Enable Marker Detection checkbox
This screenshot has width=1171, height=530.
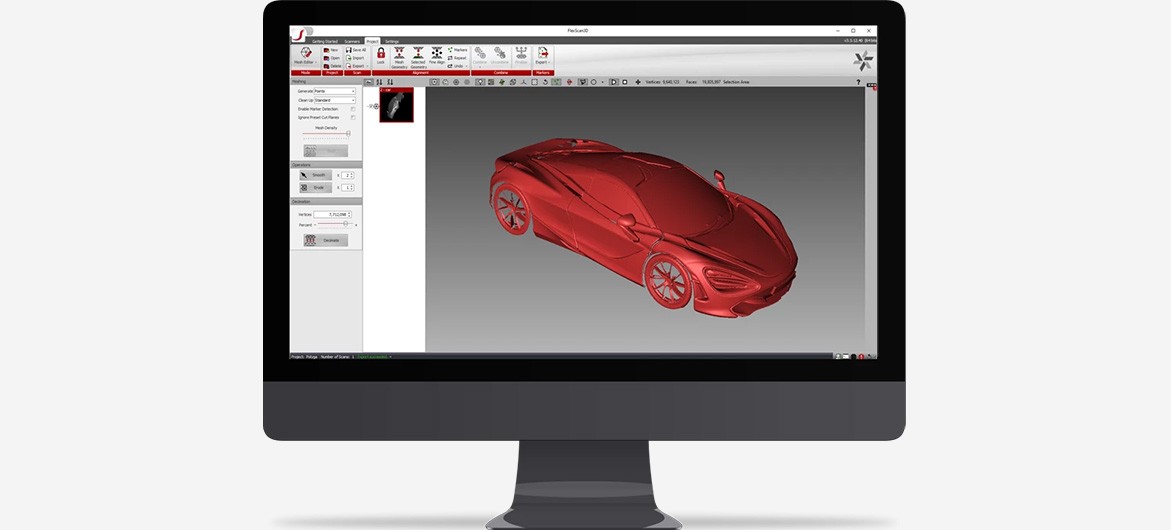(x=352, y=108)
